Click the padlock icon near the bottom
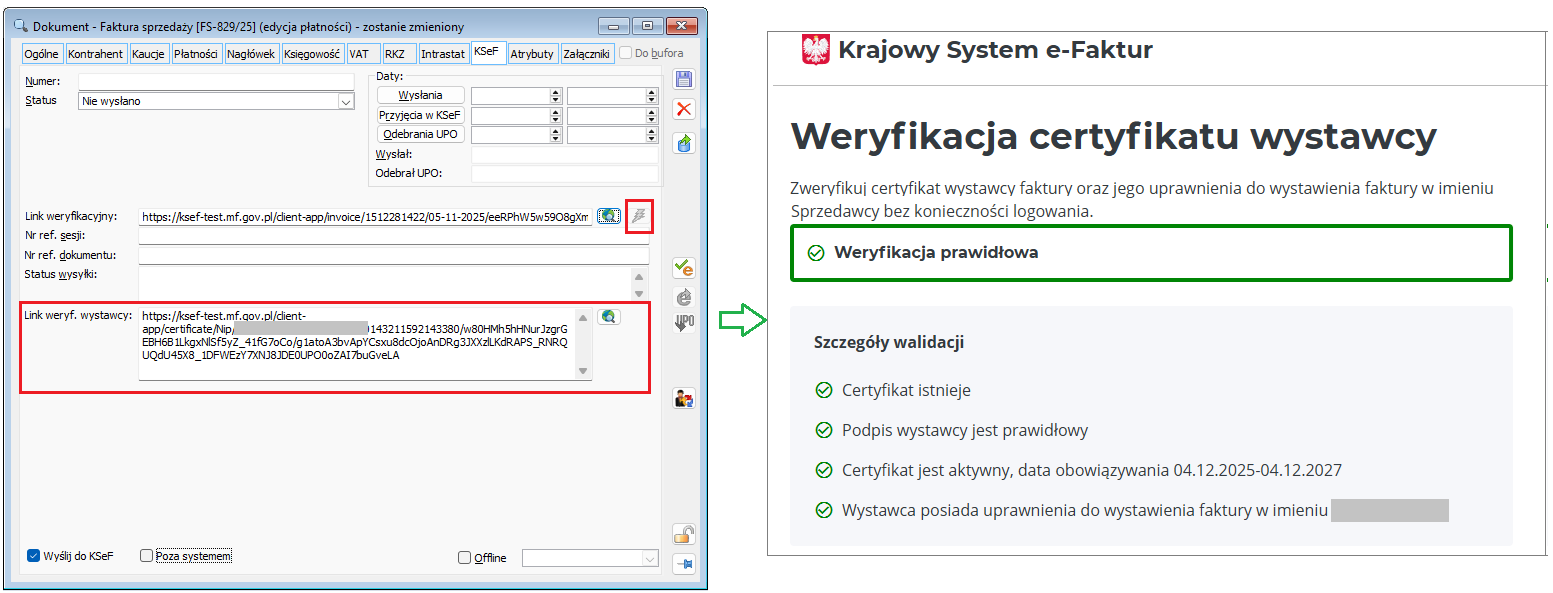This screenshot has height=593, width=1553. point(684,533)
